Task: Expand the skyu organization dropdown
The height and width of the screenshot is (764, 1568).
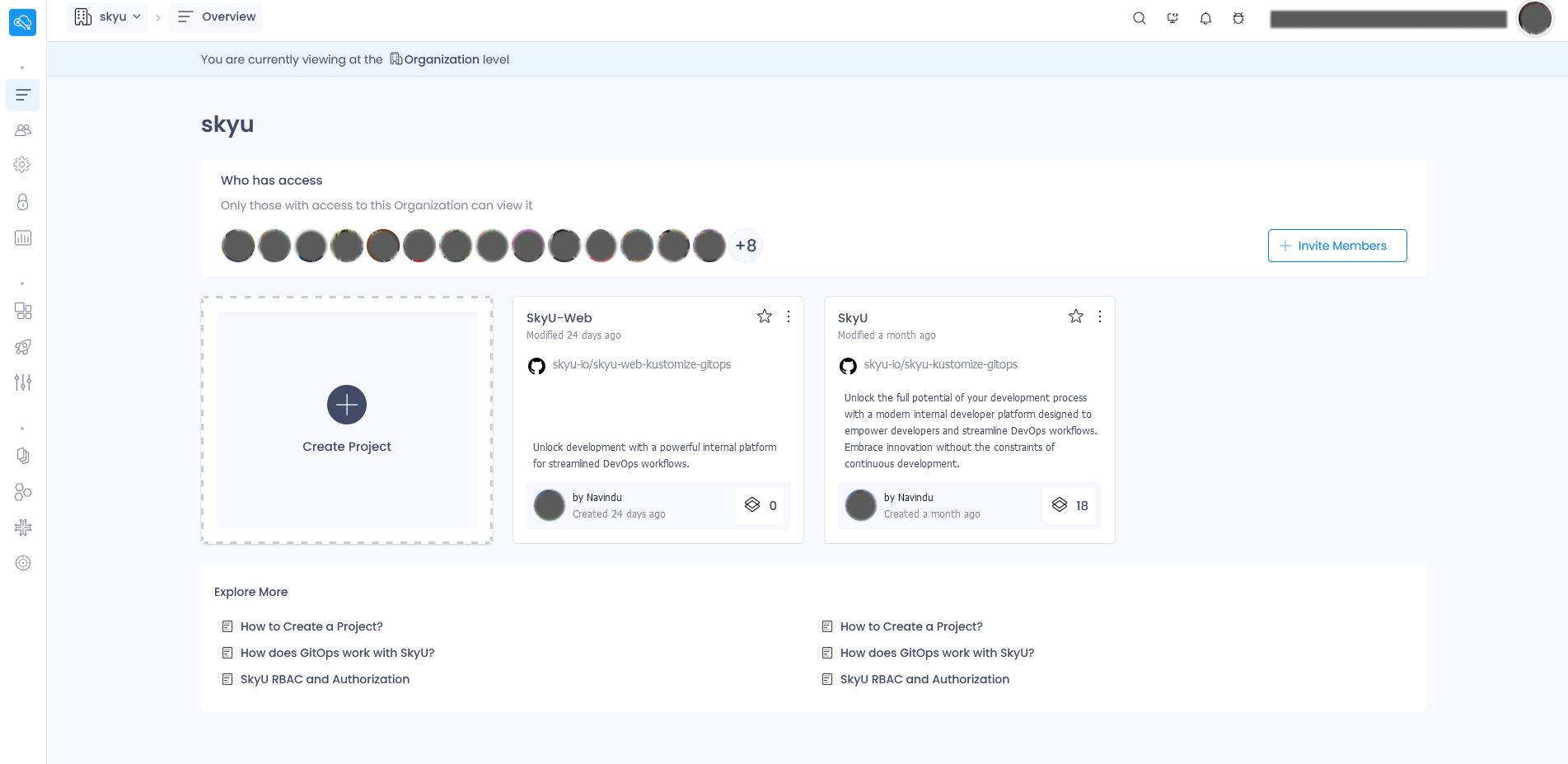Action: point(107,16)
